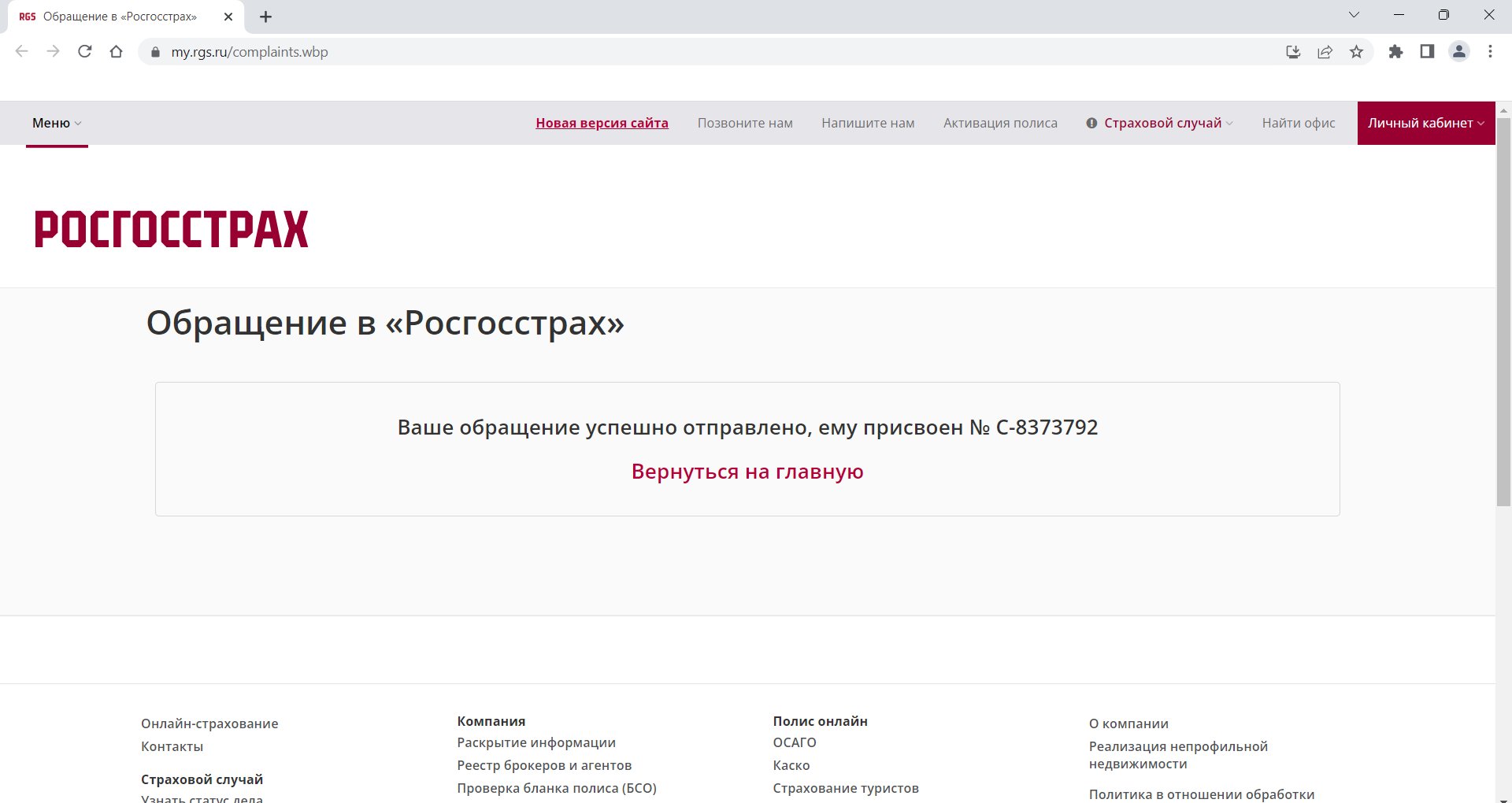This screenshot has height=803, width=1512.
Task: Toggle the browser side panel
Action: [x=1427, y=52]
